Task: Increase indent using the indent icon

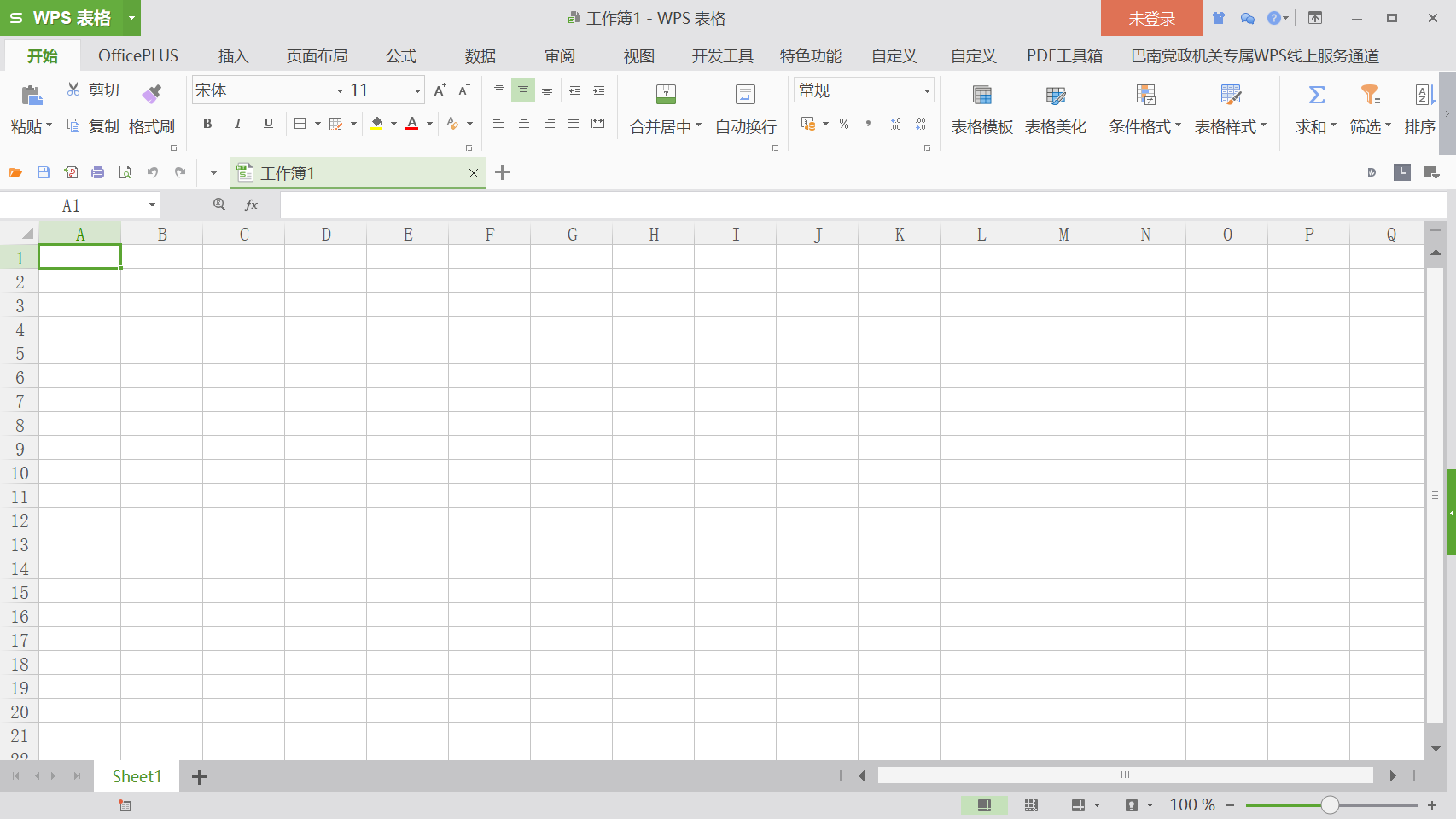Action: coord(599,90)
